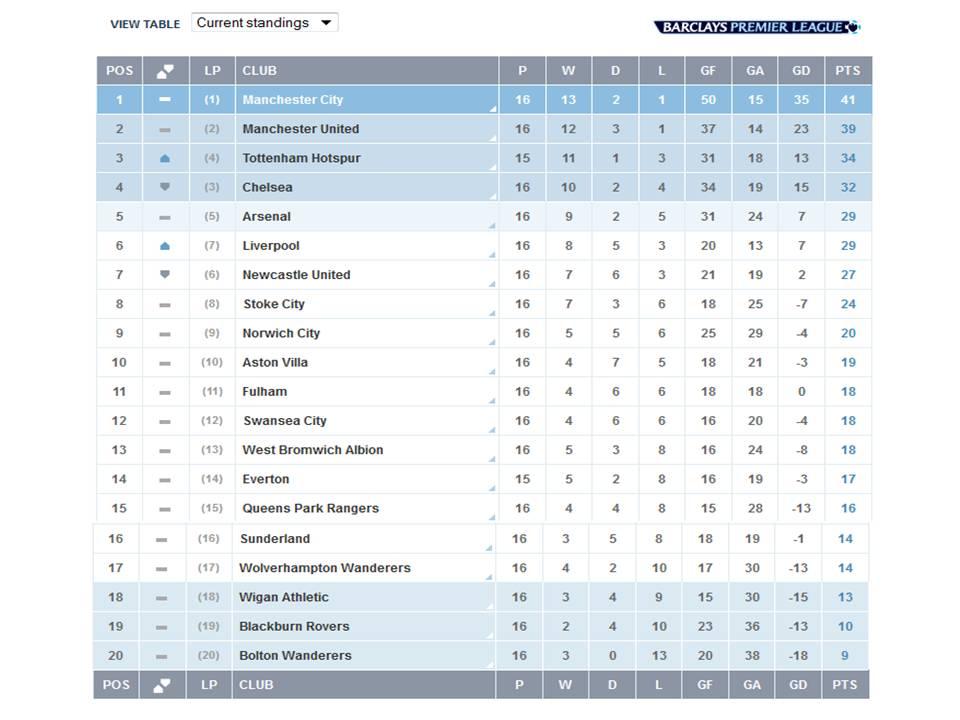Click the Barclays Premier League logo
This screenshot has width=960, height=720.
[x=757, y=27]
